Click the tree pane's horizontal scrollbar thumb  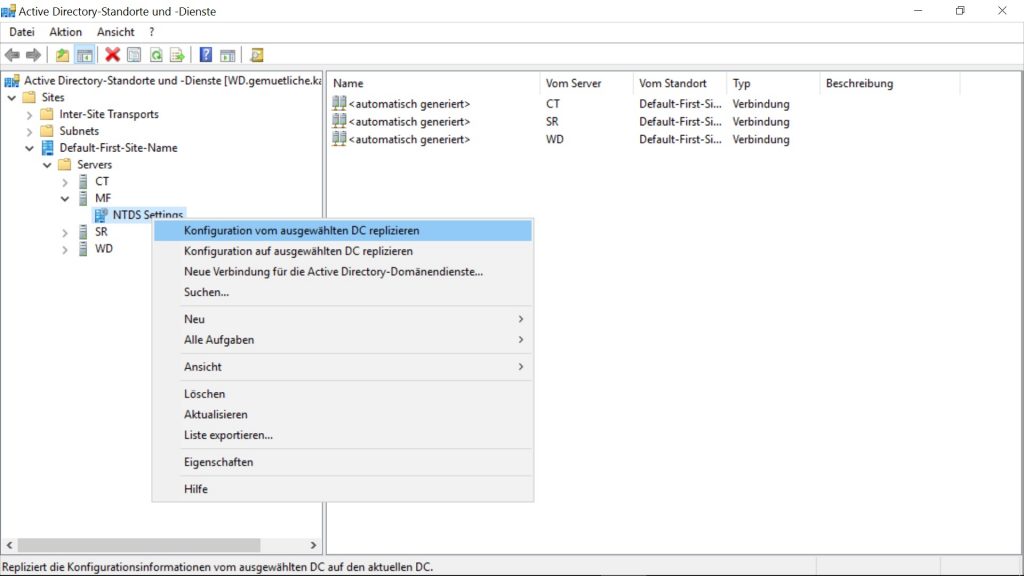point(139,545)
